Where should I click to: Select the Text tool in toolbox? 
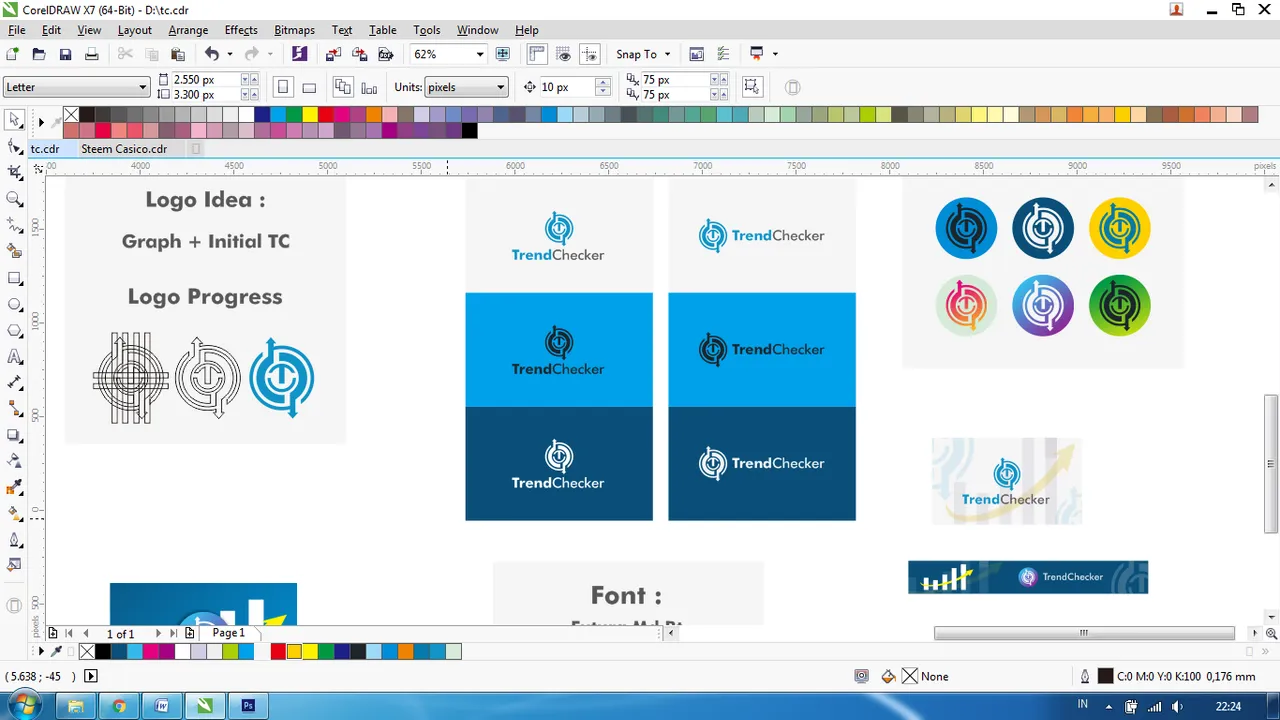14,357
